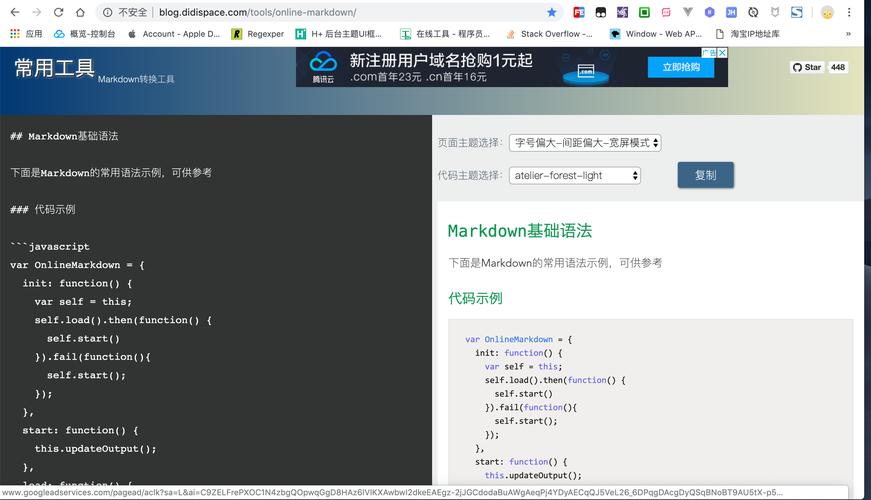Click the blue bookmark star

coord(551,12)
